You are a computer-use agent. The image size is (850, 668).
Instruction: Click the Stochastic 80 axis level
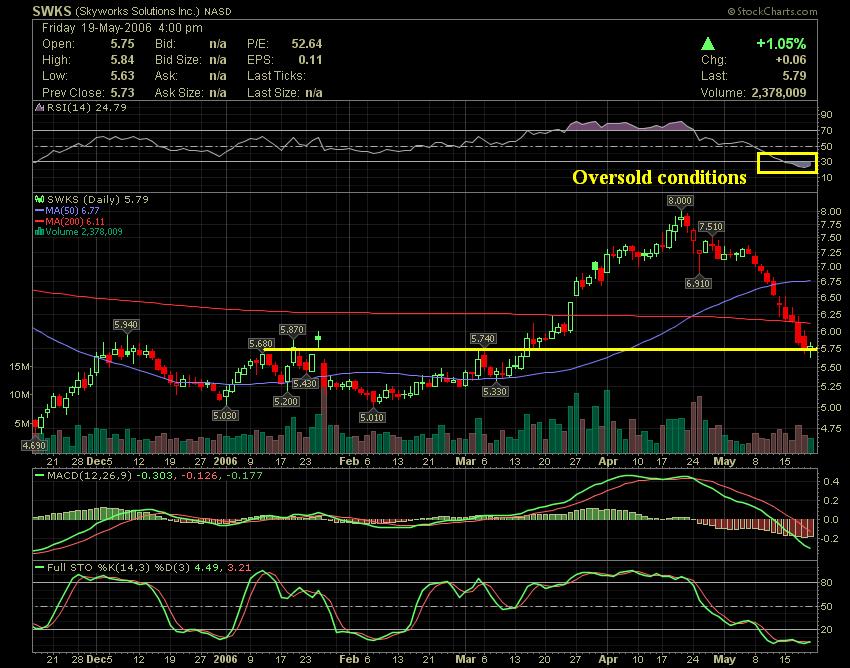(x=826, y=583)
